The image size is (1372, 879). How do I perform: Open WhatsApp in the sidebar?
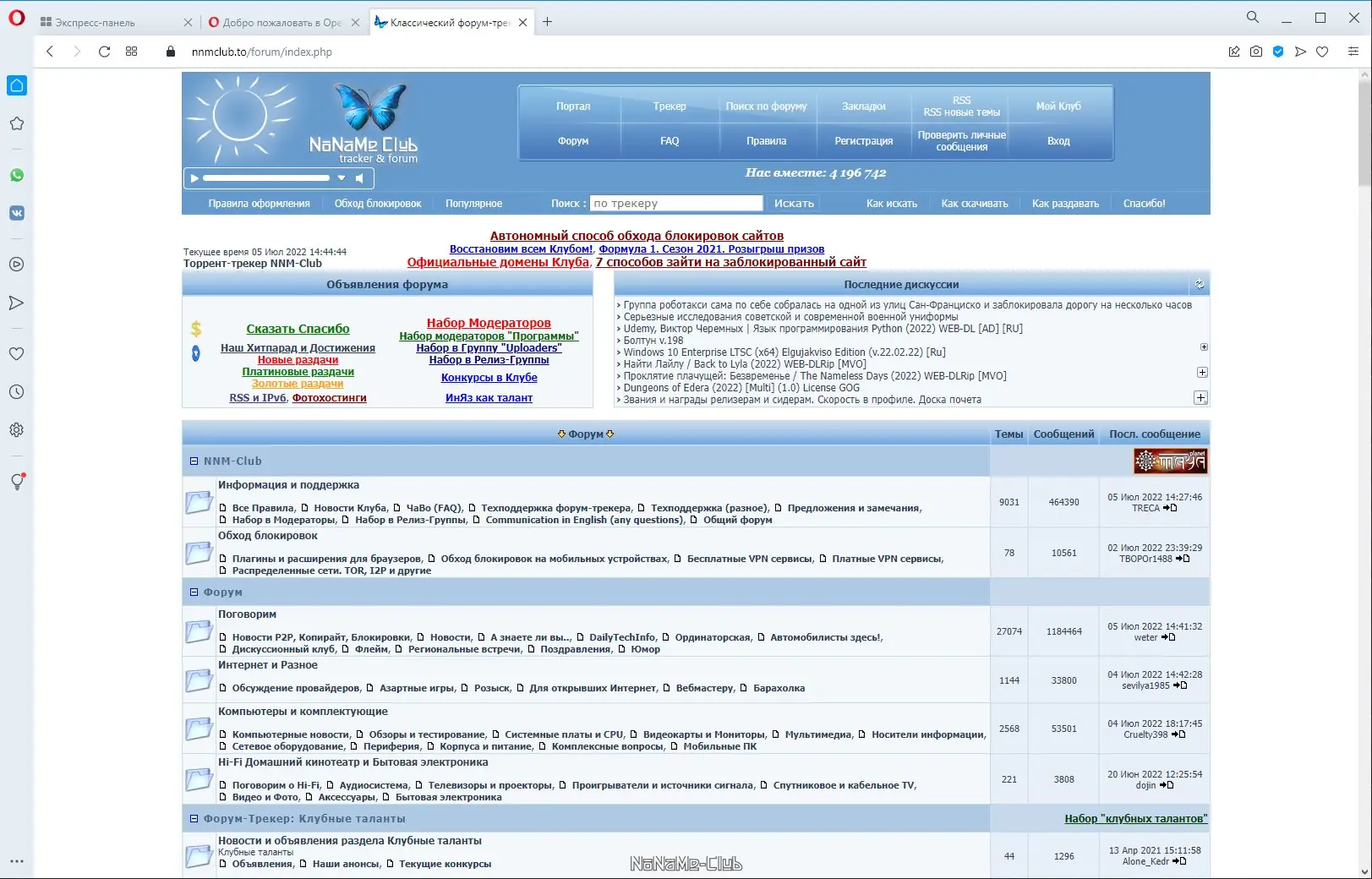click(x=16, y=175)
